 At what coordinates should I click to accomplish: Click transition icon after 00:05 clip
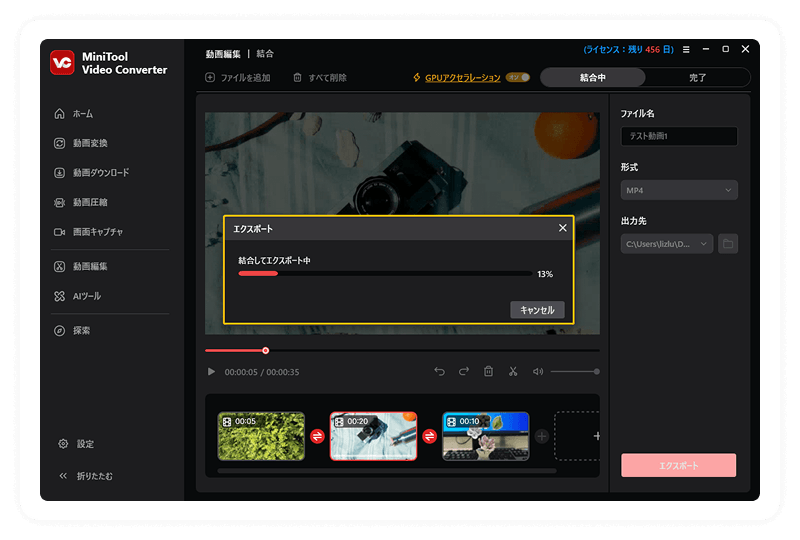317,436
